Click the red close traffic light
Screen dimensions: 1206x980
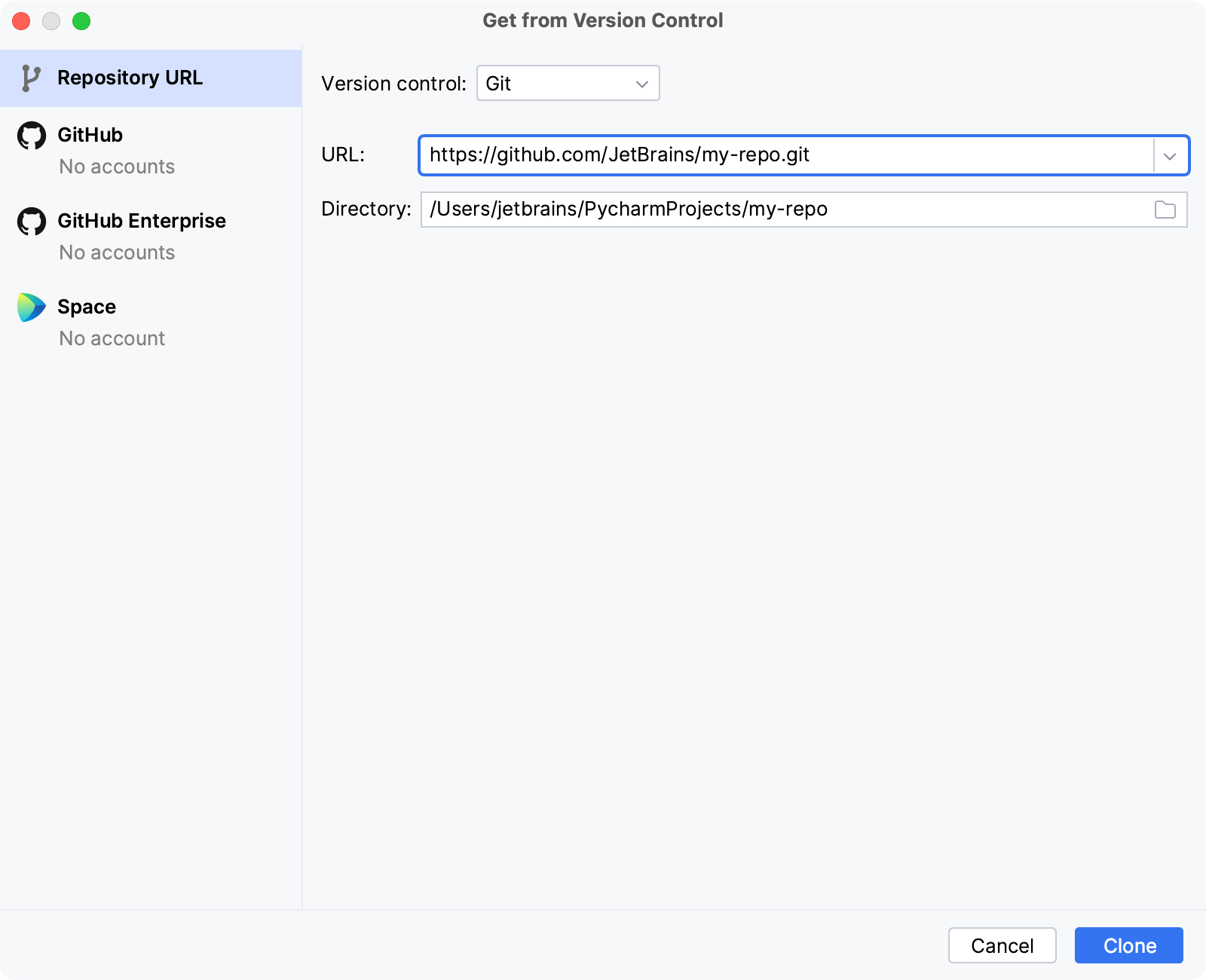pyautogui.click(x=21, y=21)
